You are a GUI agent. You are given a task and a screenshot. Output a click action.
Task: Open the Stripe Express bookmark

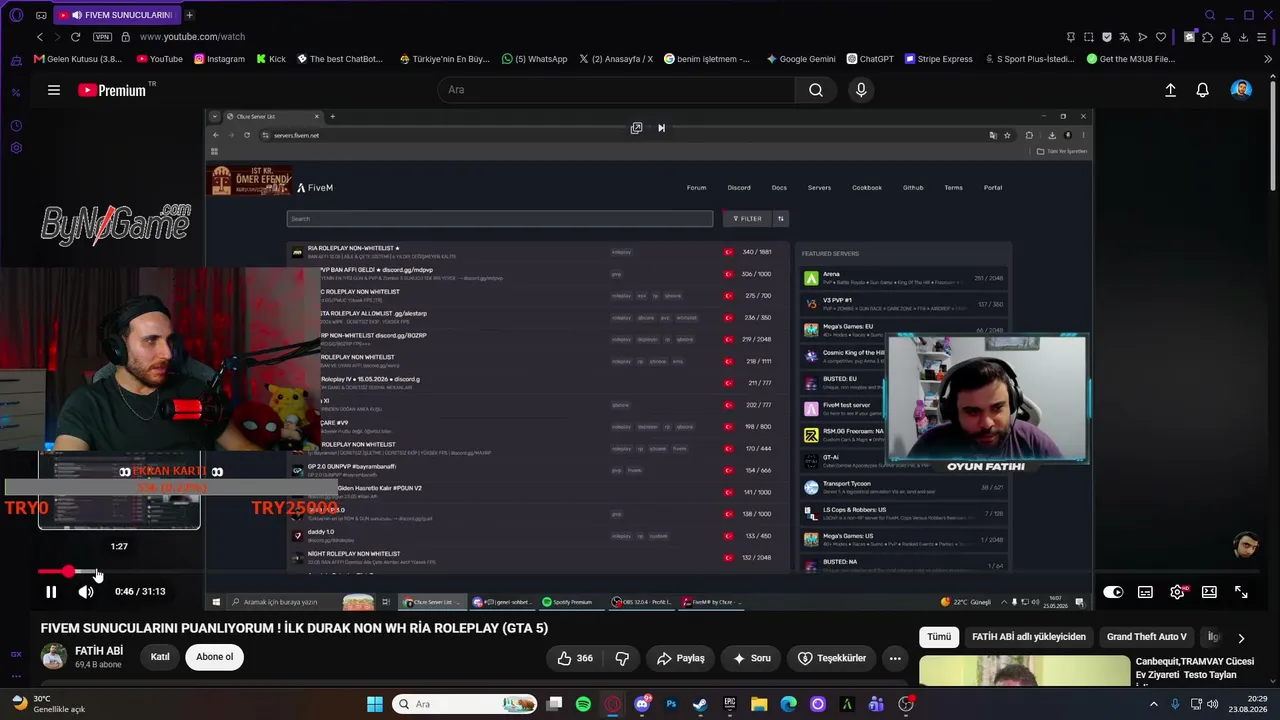pos(938,59)
